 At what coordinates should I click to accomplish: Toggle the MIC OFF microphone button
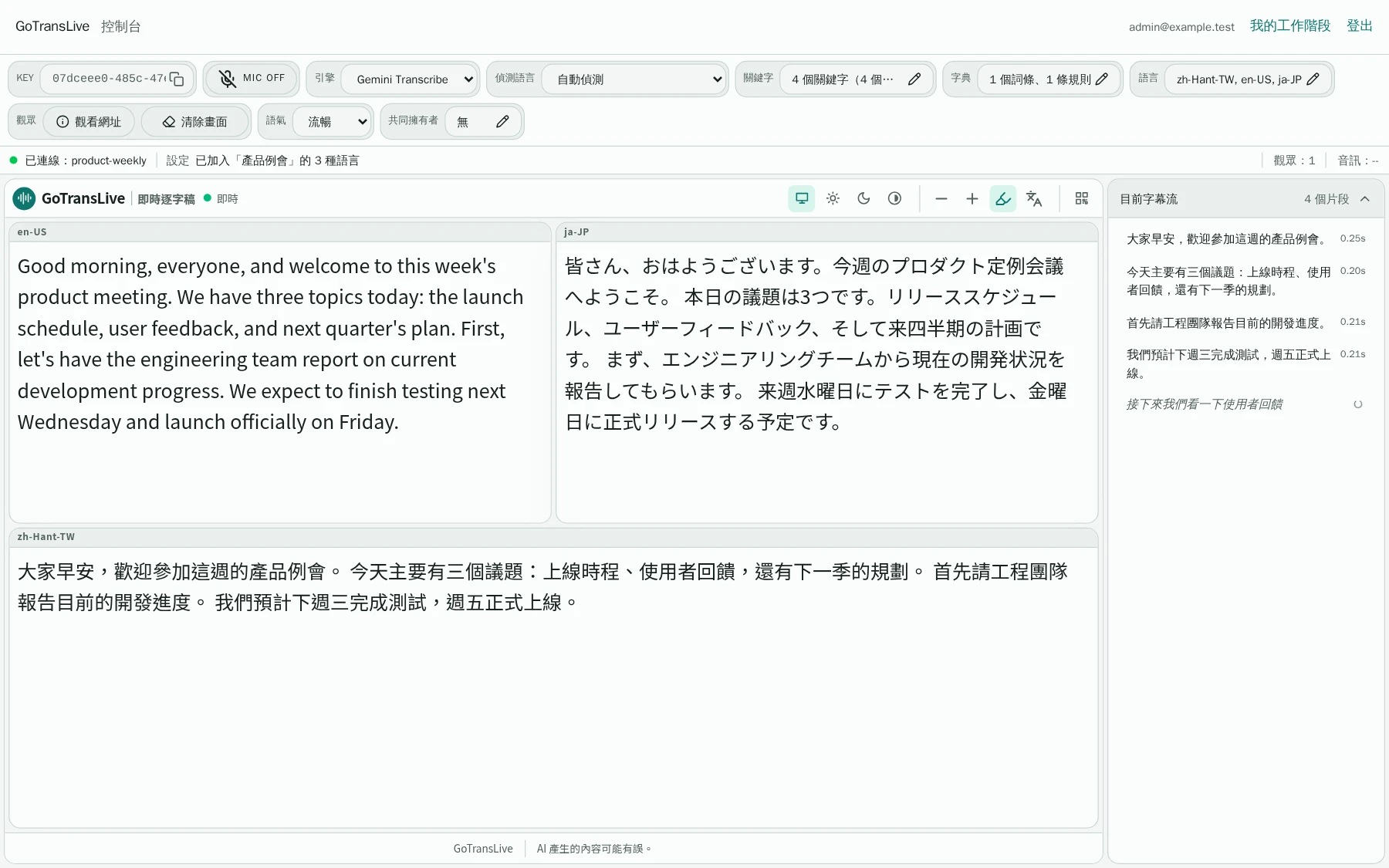252,79
